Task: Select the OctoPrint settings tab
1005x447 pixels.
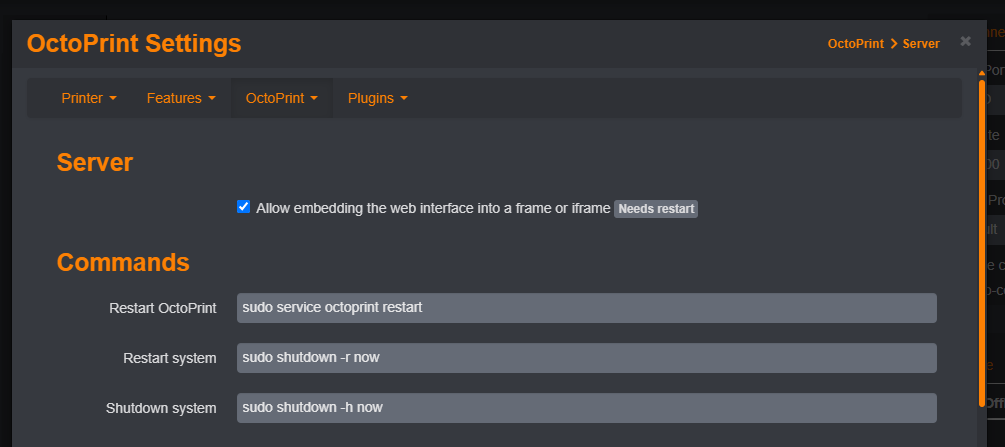Action: [281, 98]
